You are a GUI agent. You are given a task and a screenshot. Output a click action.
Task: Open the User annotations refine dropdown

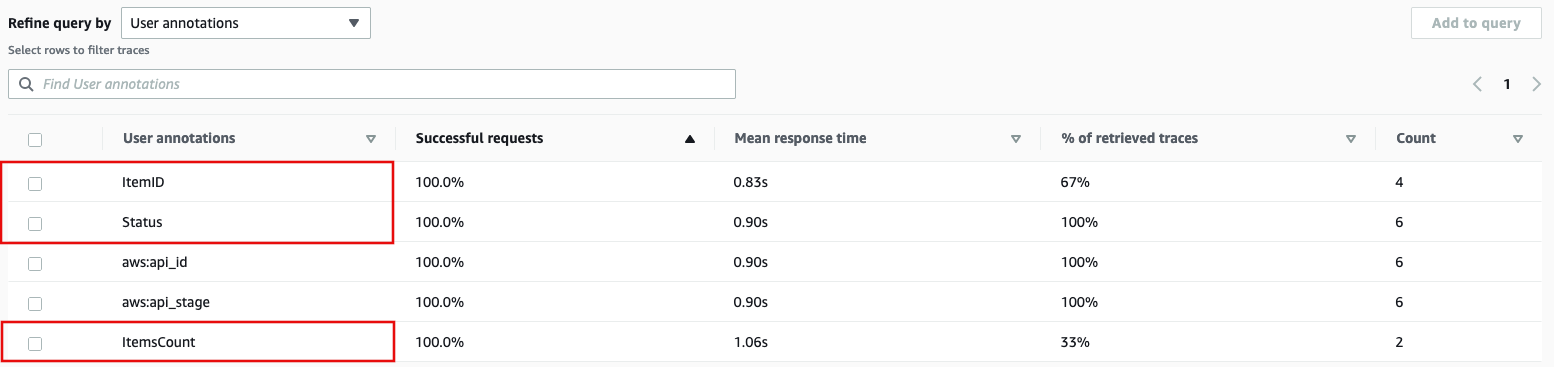[245, 23]
